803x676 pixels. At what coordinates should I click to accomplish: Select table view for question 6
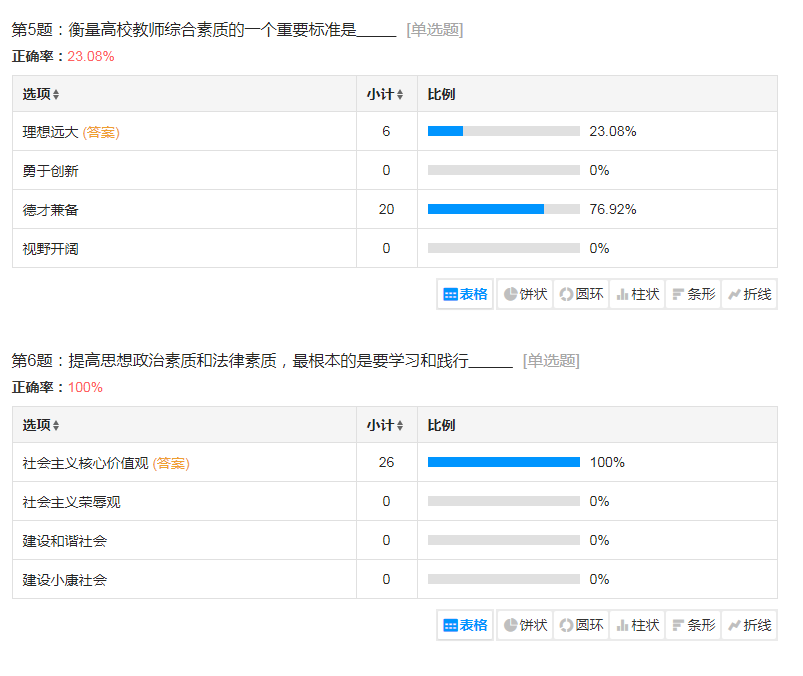pyautogui.click(x=466, y=625)
